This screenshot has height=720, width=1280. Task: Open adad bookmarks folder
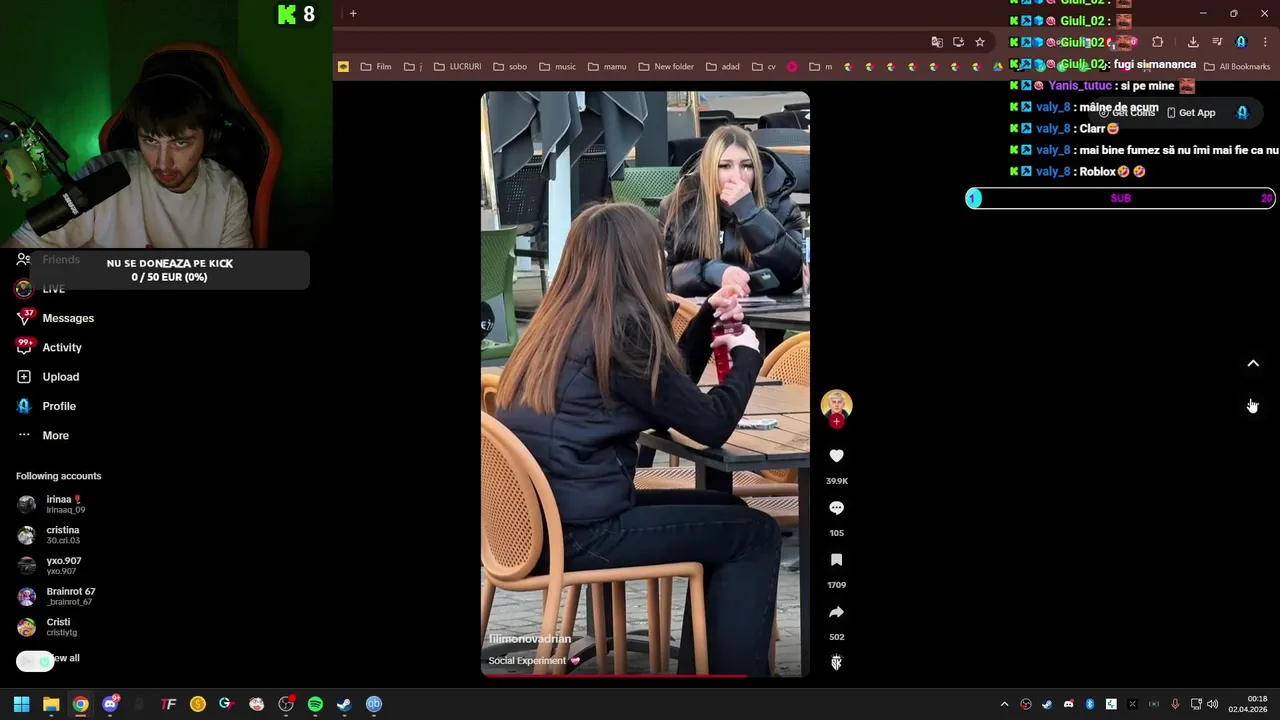coord(722,67)
